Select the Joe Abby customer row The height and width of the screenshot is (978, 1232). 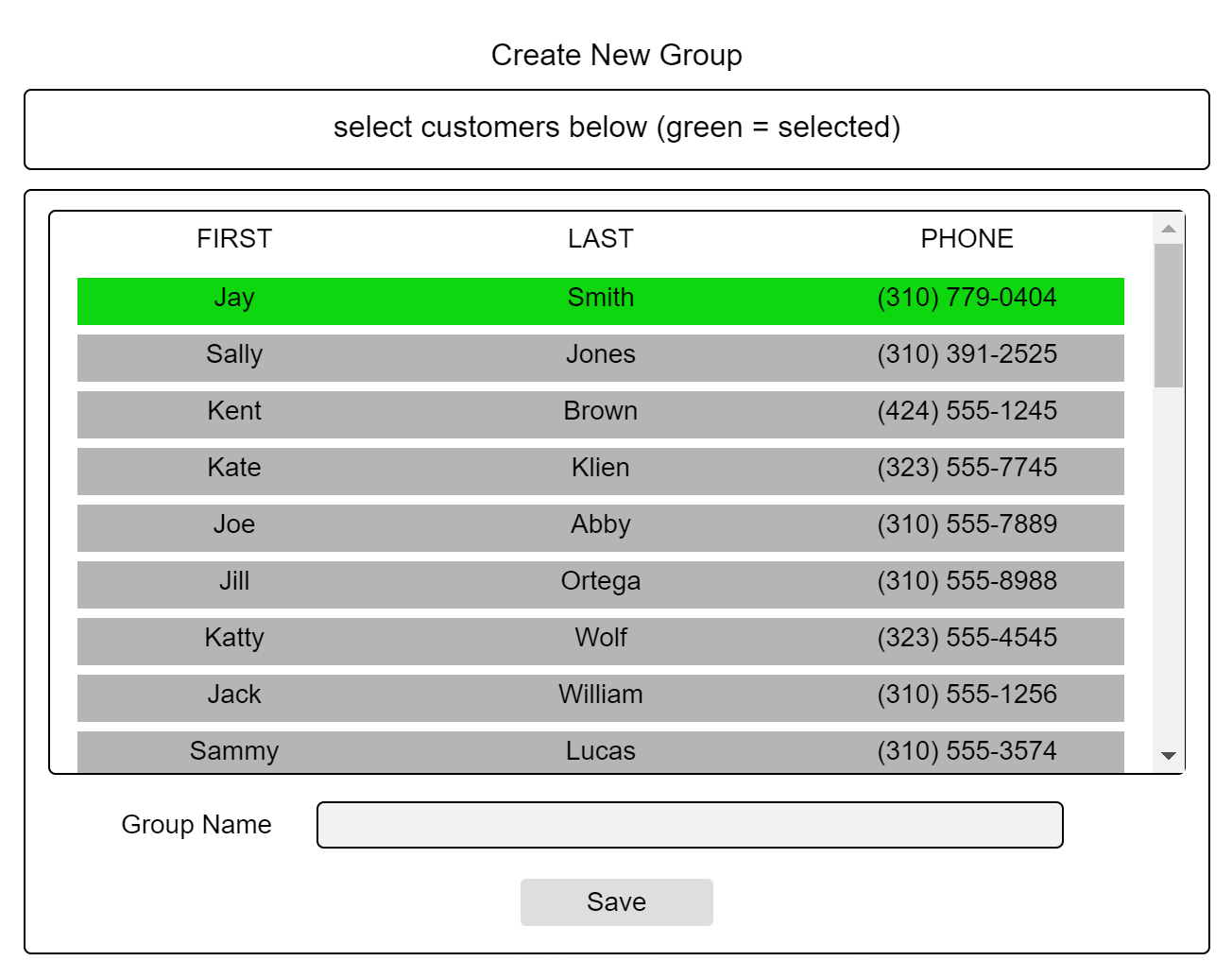coord(600,527)
